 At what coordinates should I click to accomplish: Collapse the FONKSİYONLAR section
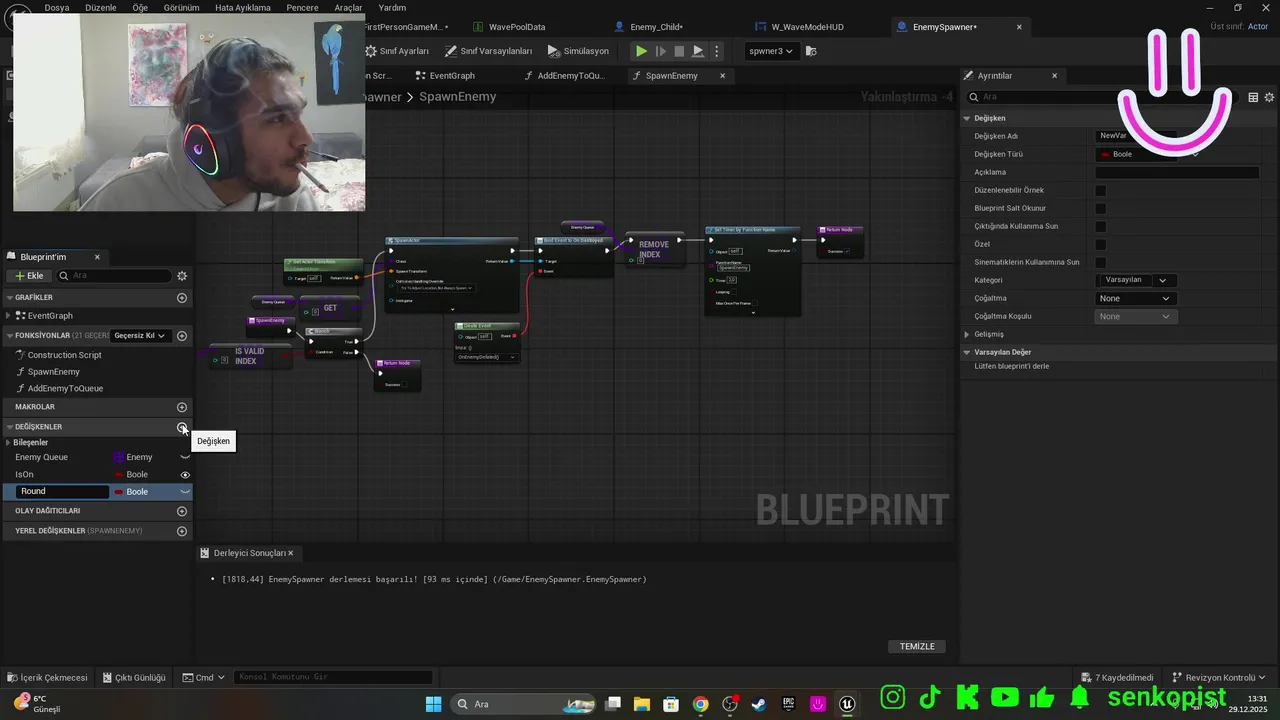[9, 336]
